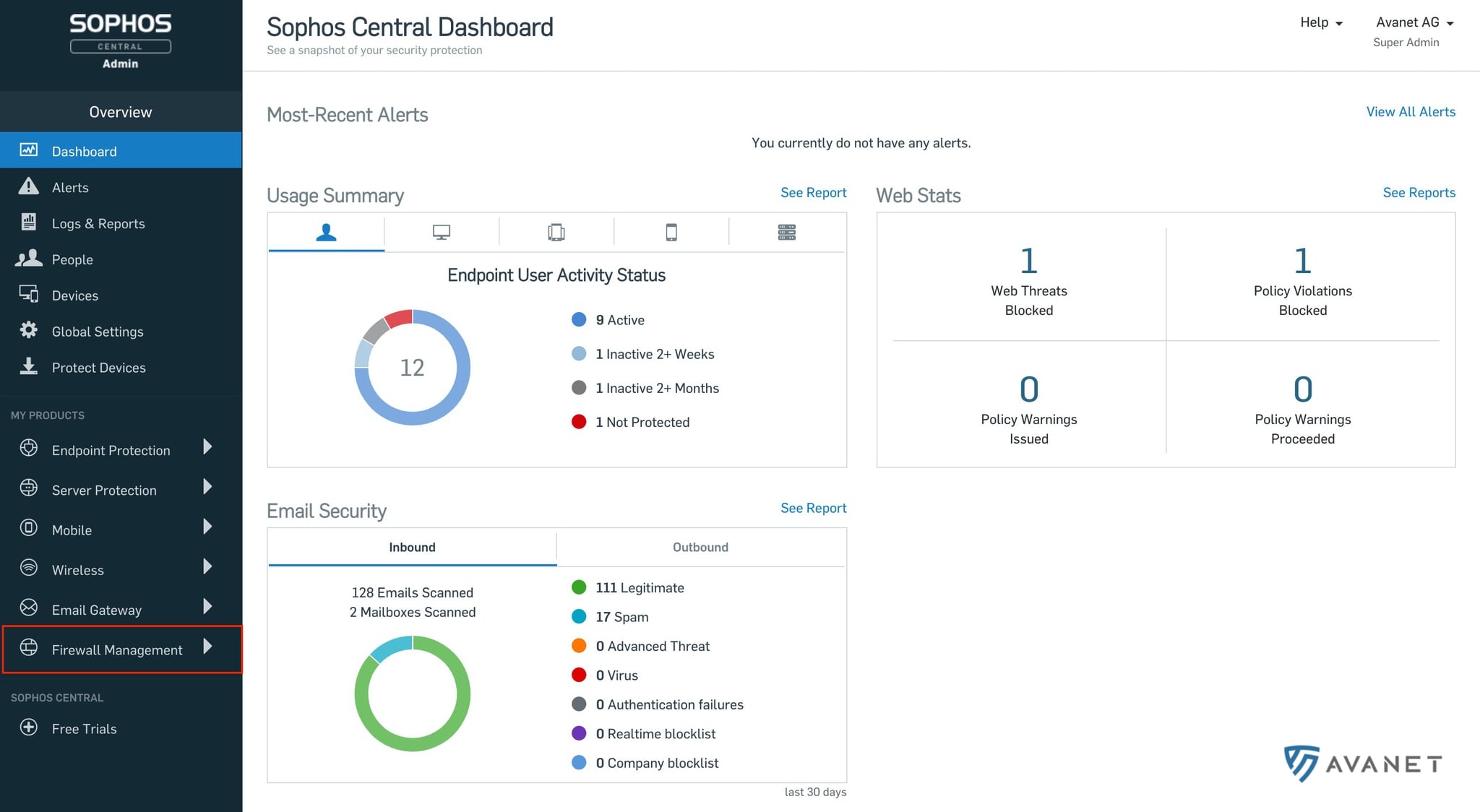The image size is (1480, 812).
Task: Click the purple Realtime blocklist legend dot
Action: click(579, 733)
